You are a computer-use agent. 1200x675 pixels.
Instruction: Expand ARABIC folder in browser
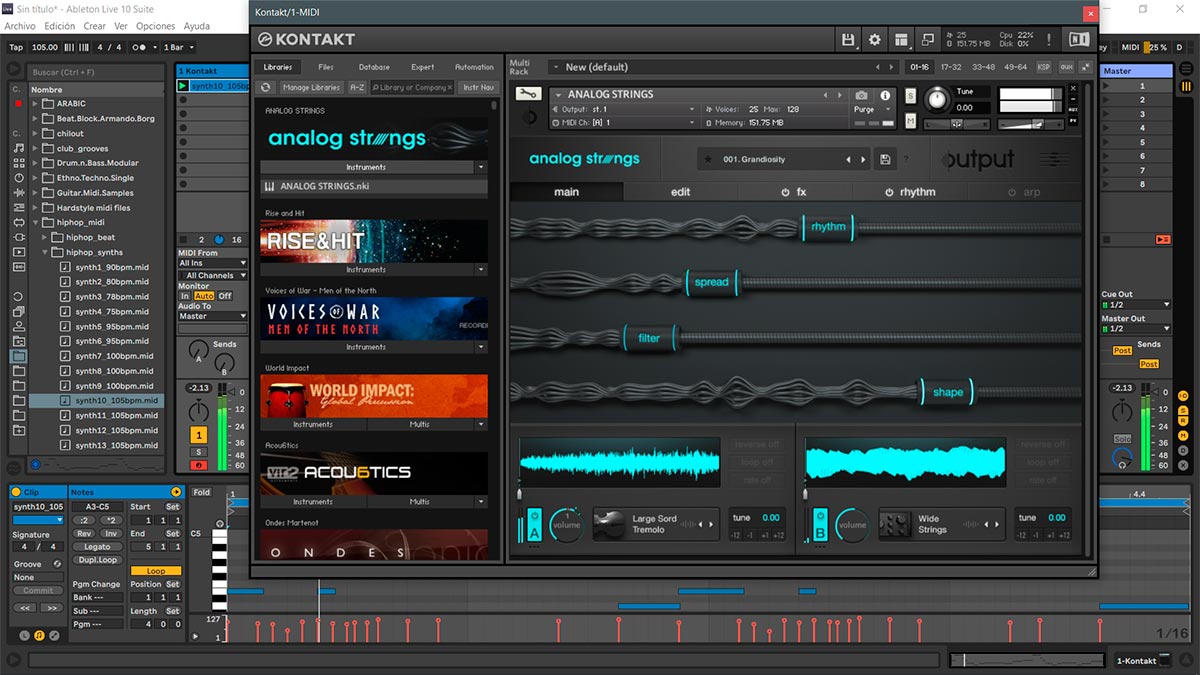(x=36, y=103)
